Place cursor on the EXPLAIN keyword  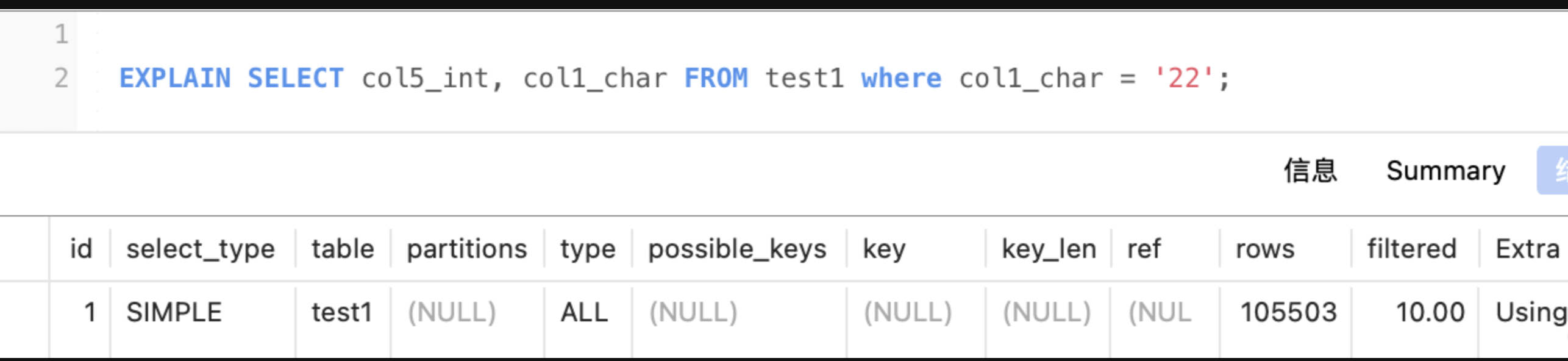[x=175, y=78]
